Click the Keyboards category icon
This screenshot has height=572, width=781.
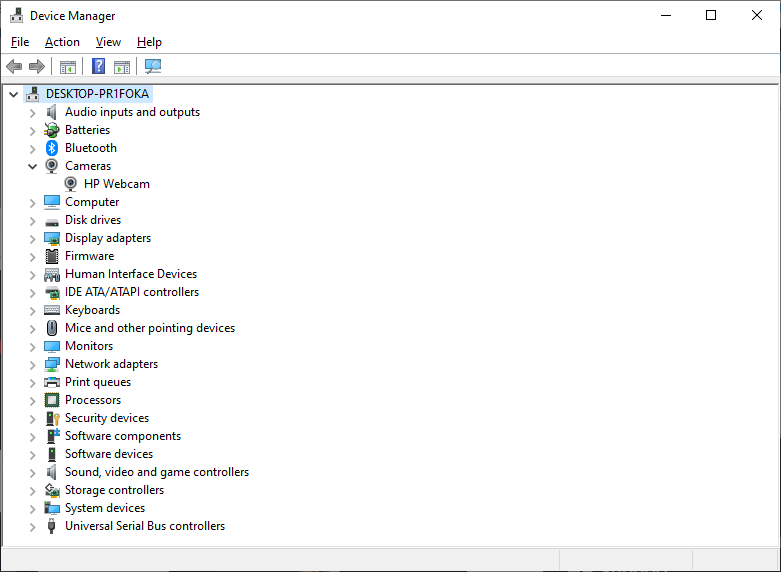[x=52, y=310]
